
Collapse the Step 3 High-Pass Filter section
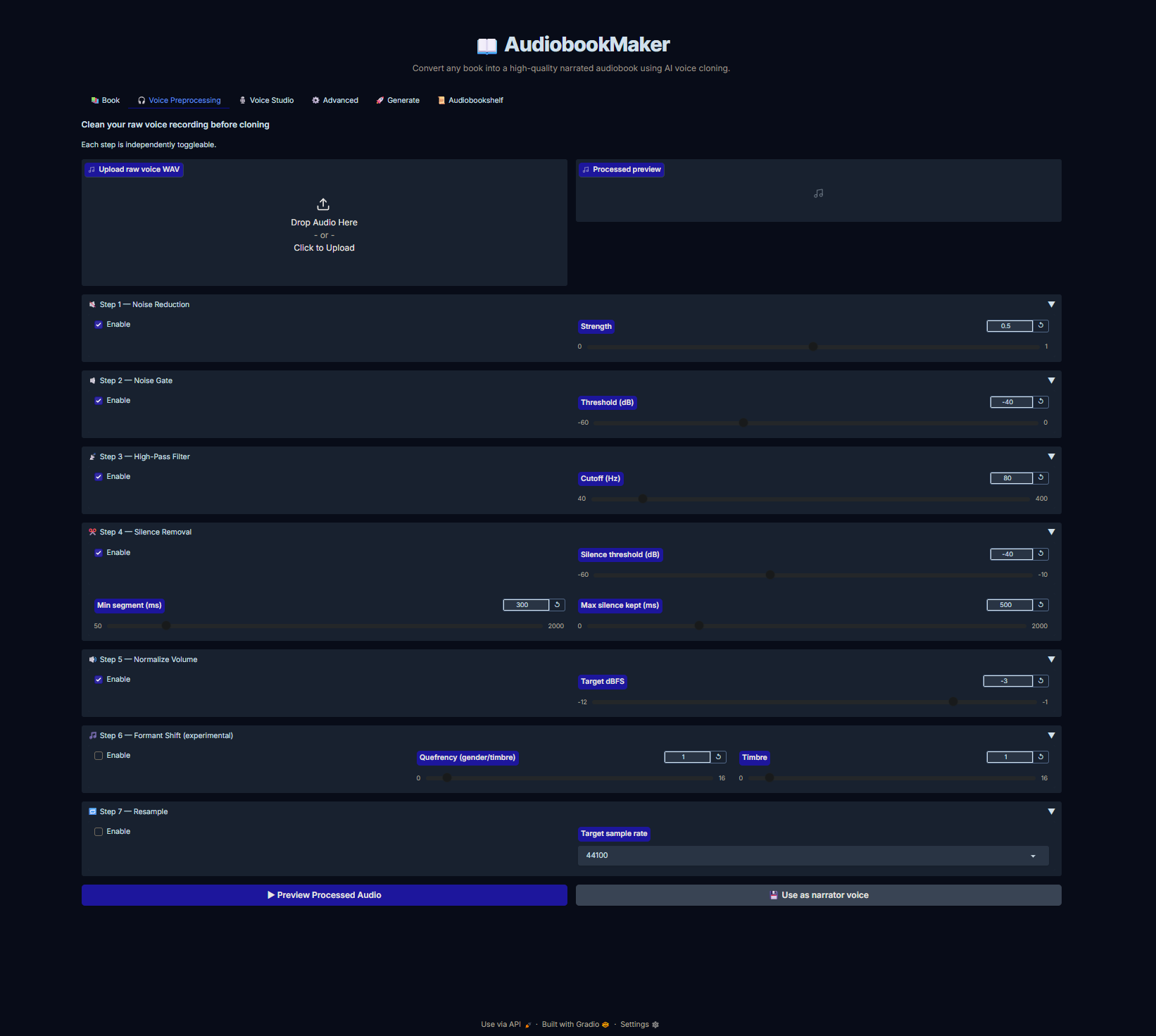[x=1051, y=456]
